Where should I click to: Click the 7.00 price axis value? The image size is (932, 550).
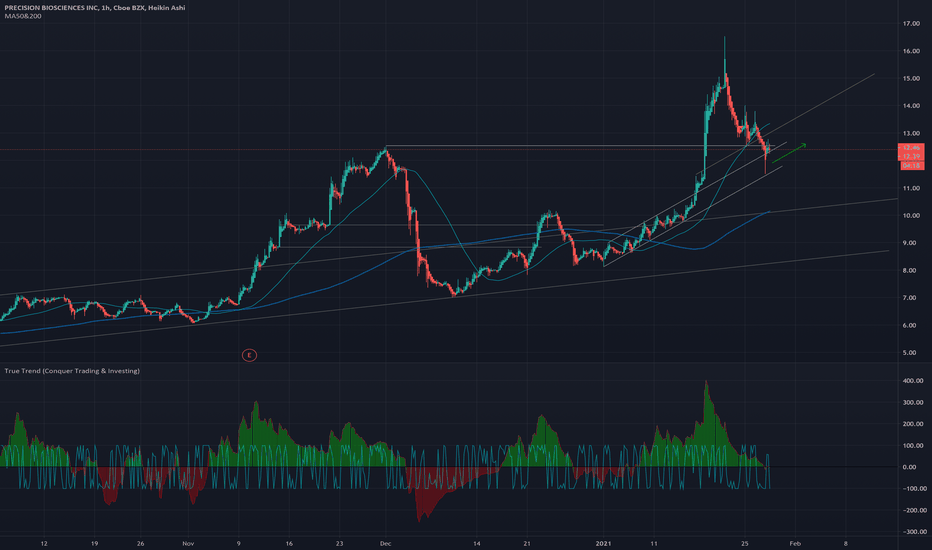[x=909, y=298]
